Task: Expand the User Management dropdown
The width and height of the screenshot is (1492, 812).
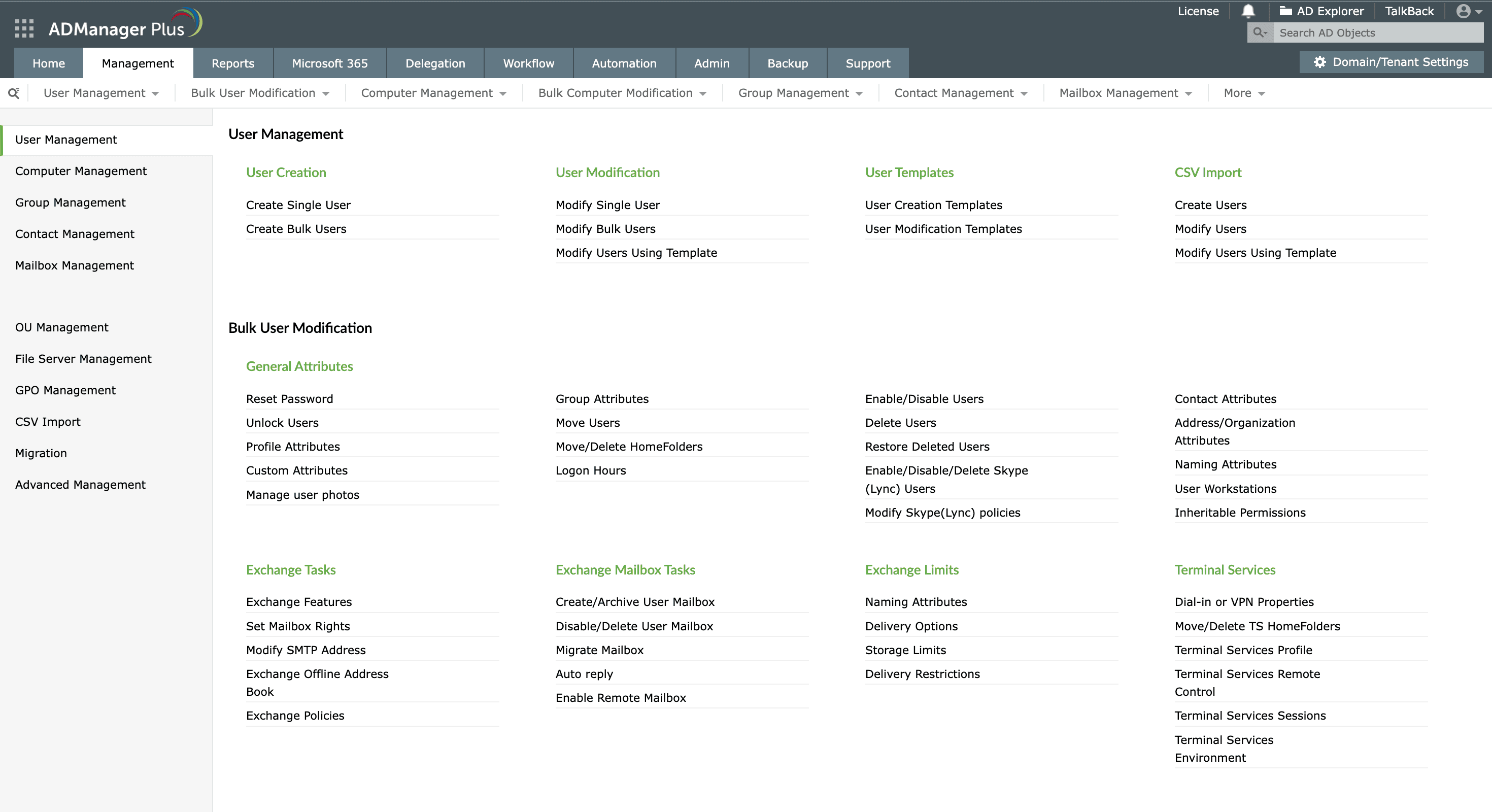Action: coord(101,93)
